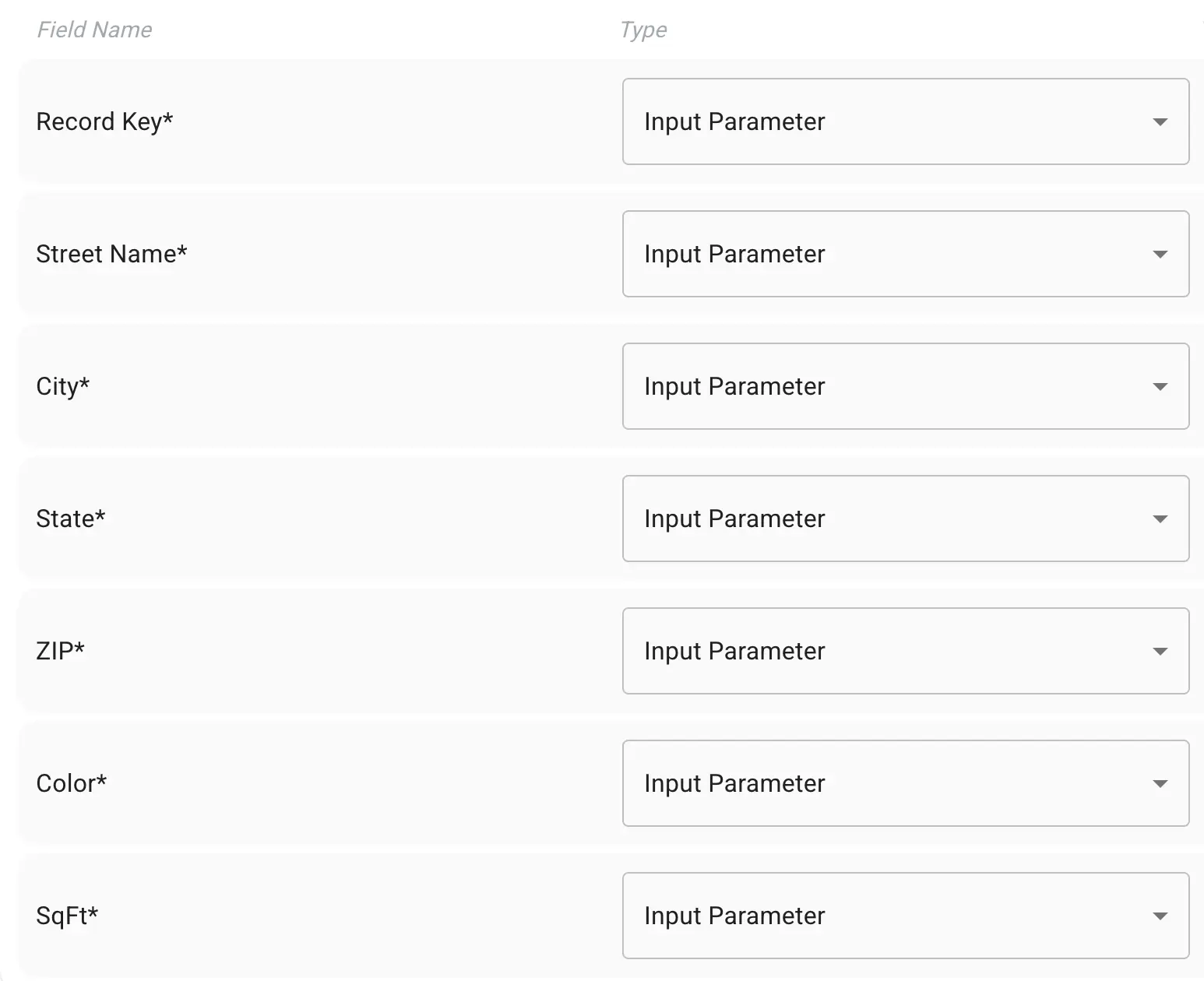Image resolution: width=1204 pixels, height=981 pixels.
Task: Open the SqFt type dropdown
Action: 905,916
